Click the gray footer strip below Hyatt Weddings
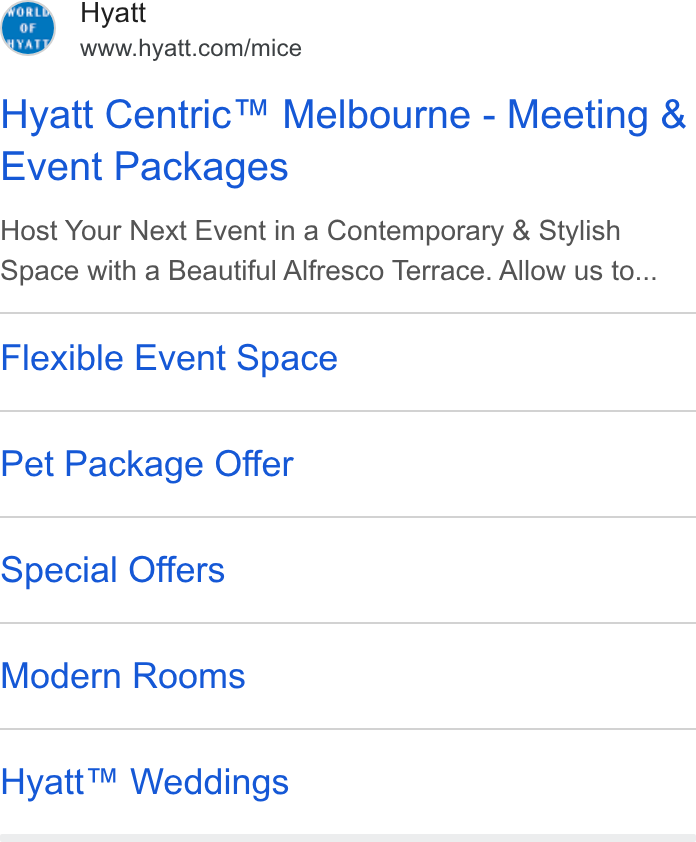696x842 pixels. pyautogui.click(x=348, y=838)
